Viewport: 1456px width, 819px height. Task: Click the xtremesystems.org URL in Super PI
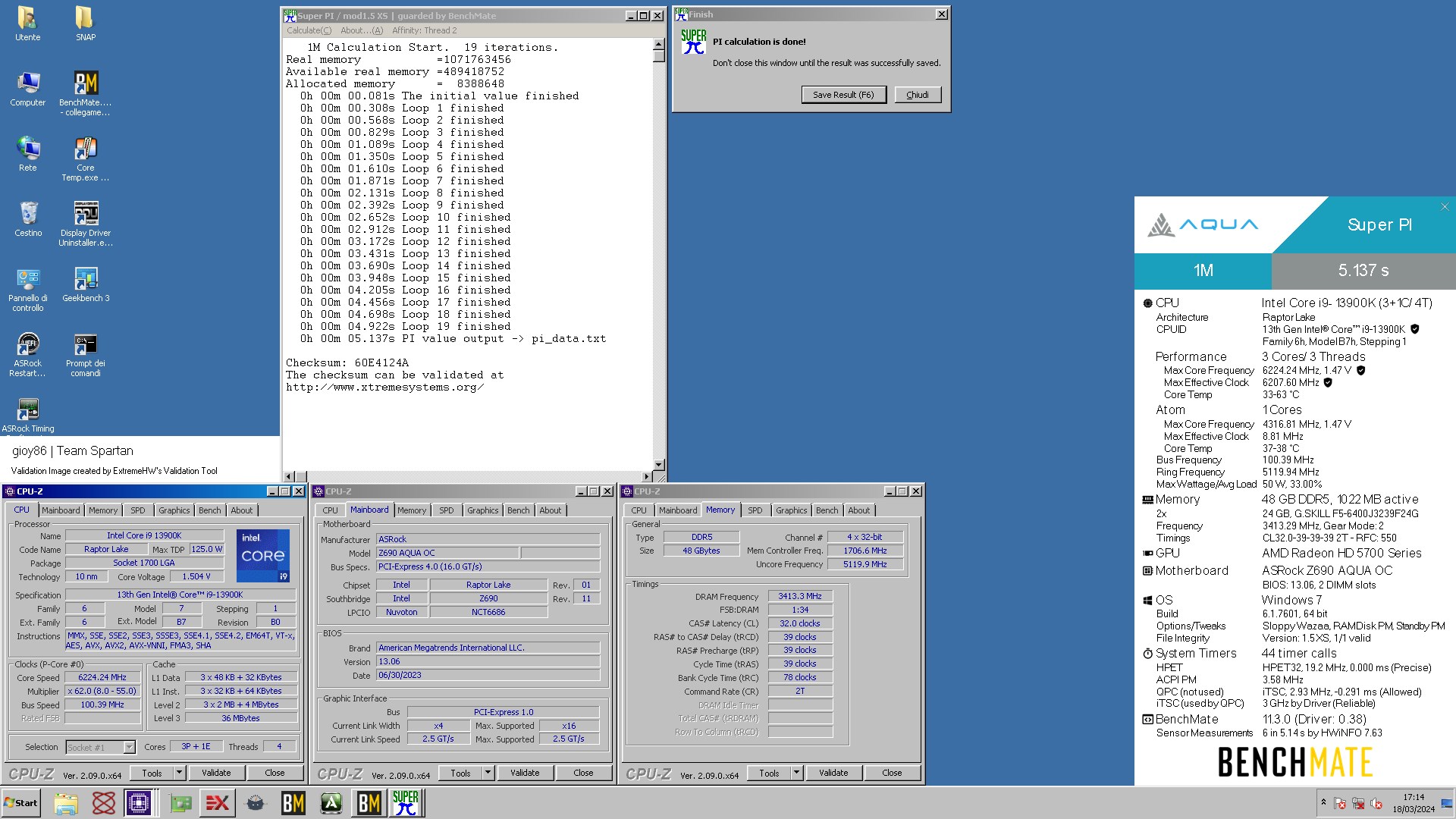click(384, 388)
